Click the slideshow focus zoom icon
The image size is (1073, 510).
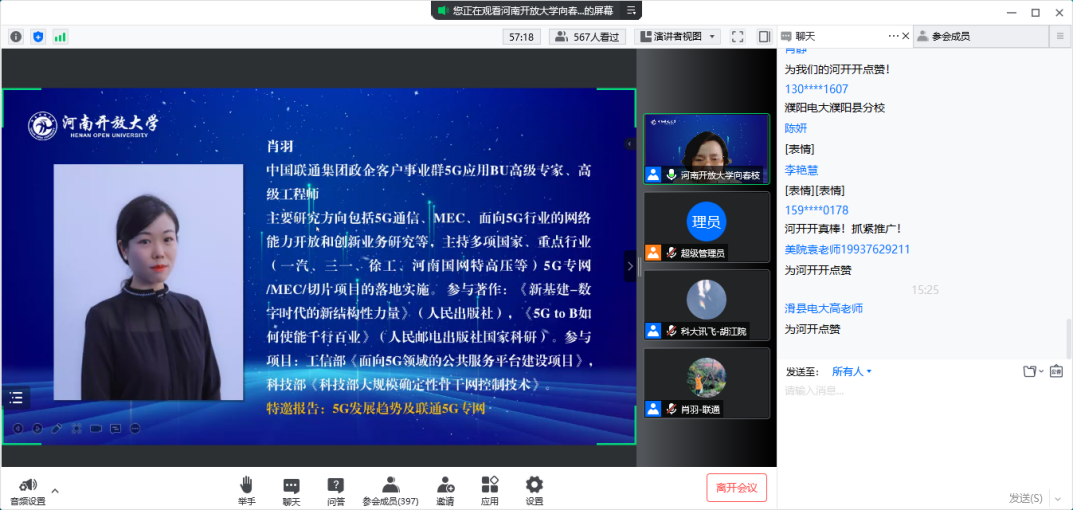coord(77,429)
